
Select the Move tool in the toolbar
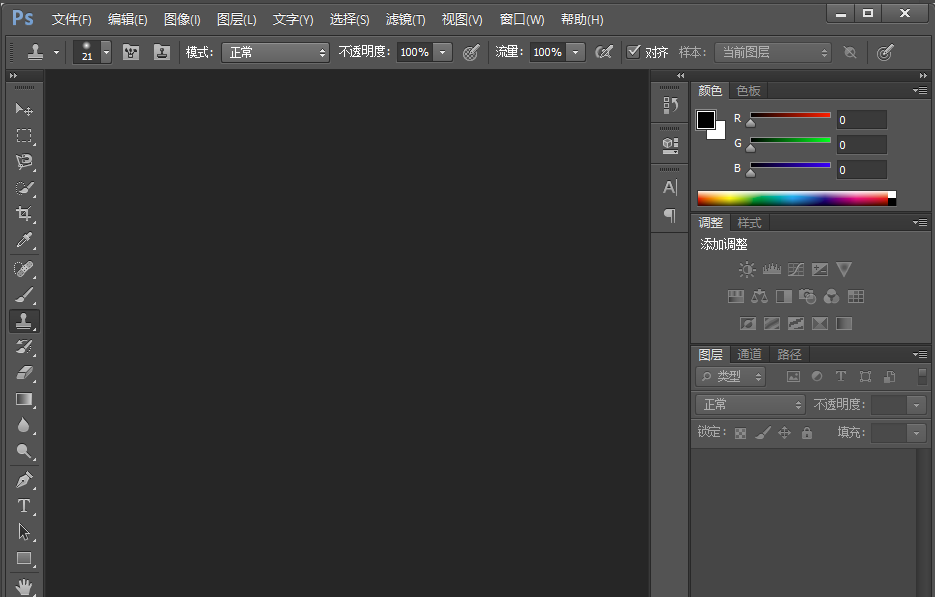point(25,110)
